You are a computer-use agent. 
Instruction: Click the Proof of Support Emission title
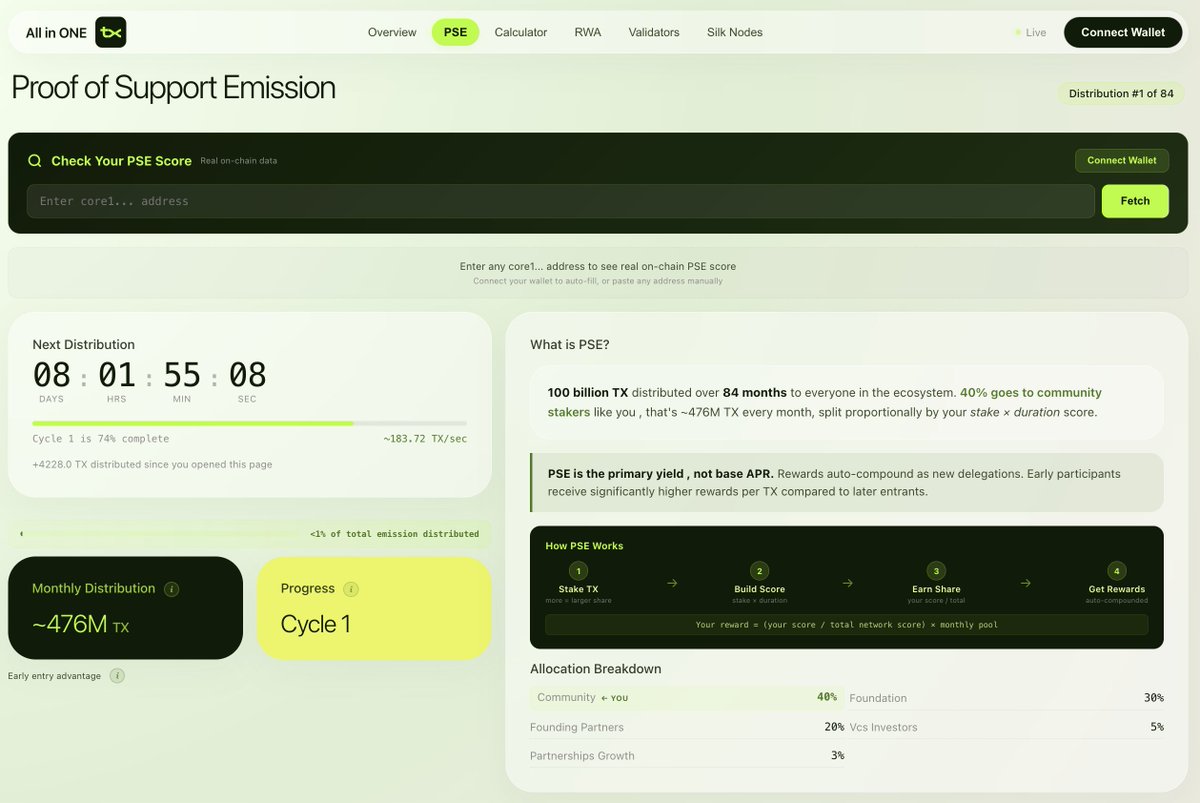coord(174,88)
